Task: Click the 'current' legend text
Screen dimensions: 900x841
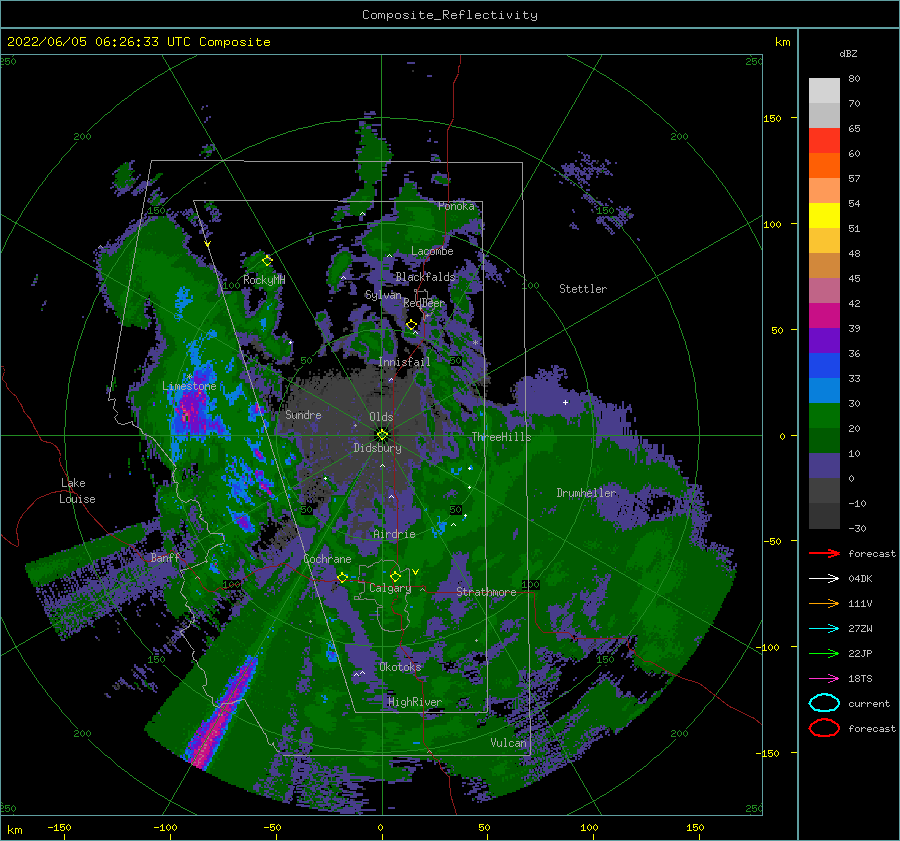Action: point(869,703)
